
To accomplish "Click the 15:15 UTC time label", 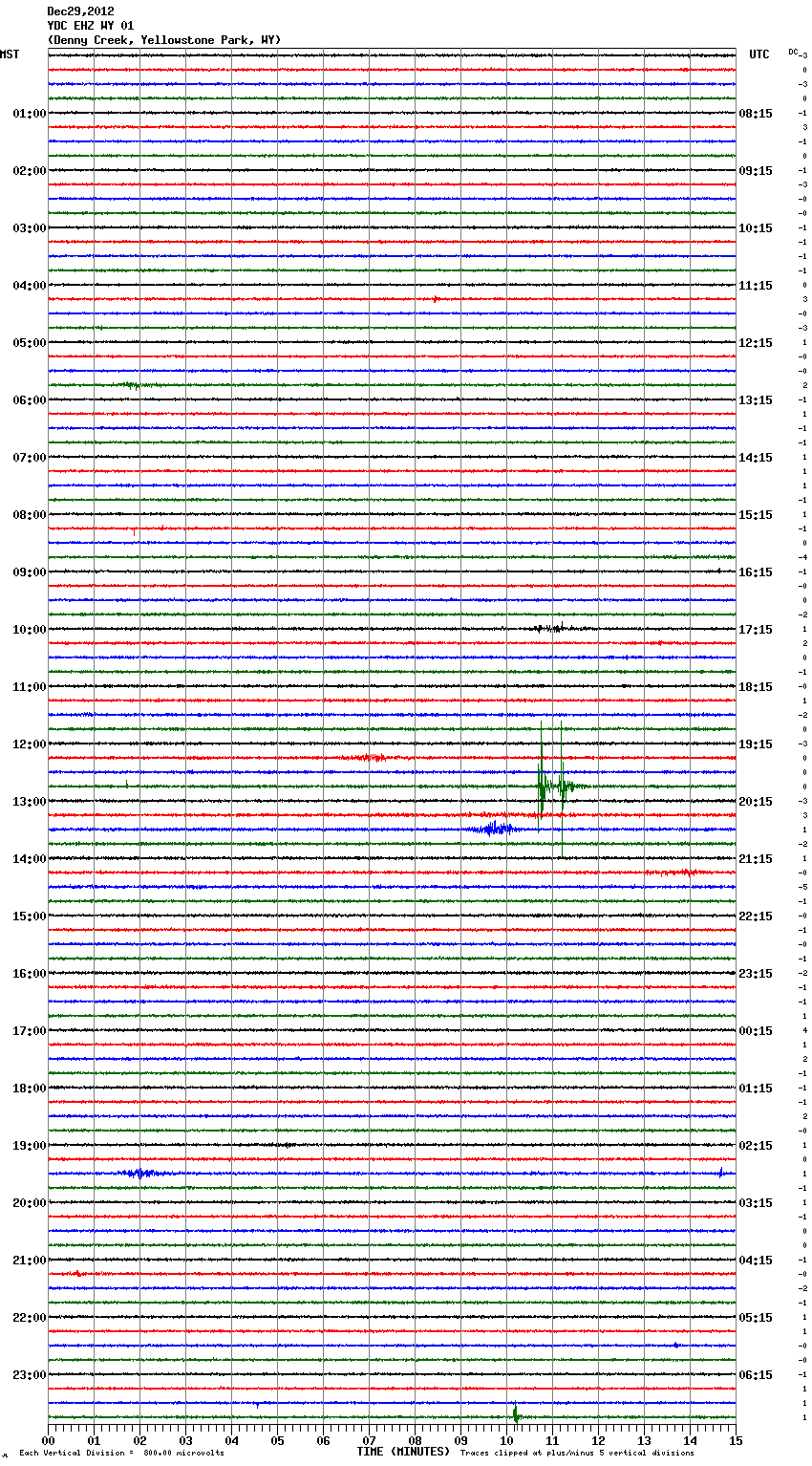I will click(756, 515).
